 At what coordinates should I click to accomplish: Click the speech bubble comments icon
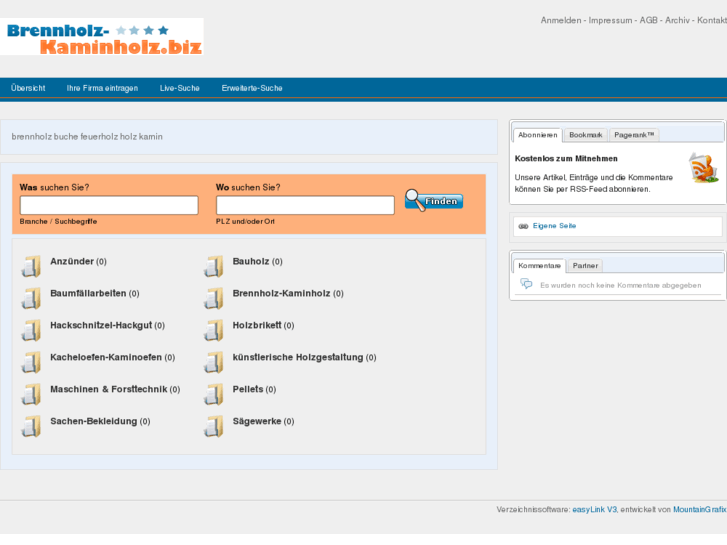[x=526, y=283]
